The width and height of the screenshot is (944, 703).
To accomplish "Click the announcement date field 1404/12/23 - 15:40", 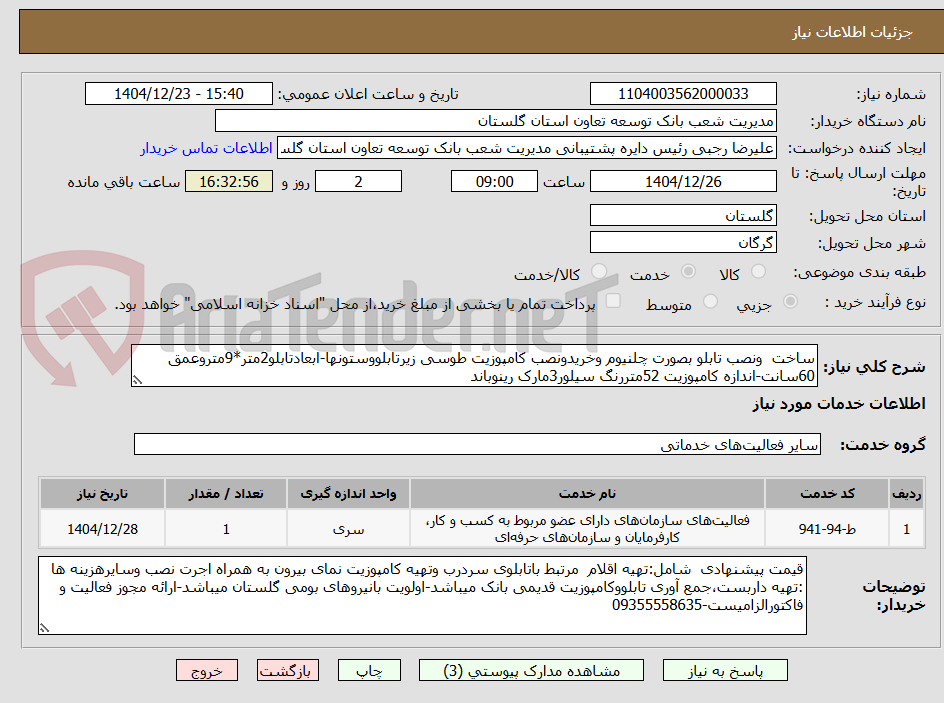I will click(x=179, y=94).
